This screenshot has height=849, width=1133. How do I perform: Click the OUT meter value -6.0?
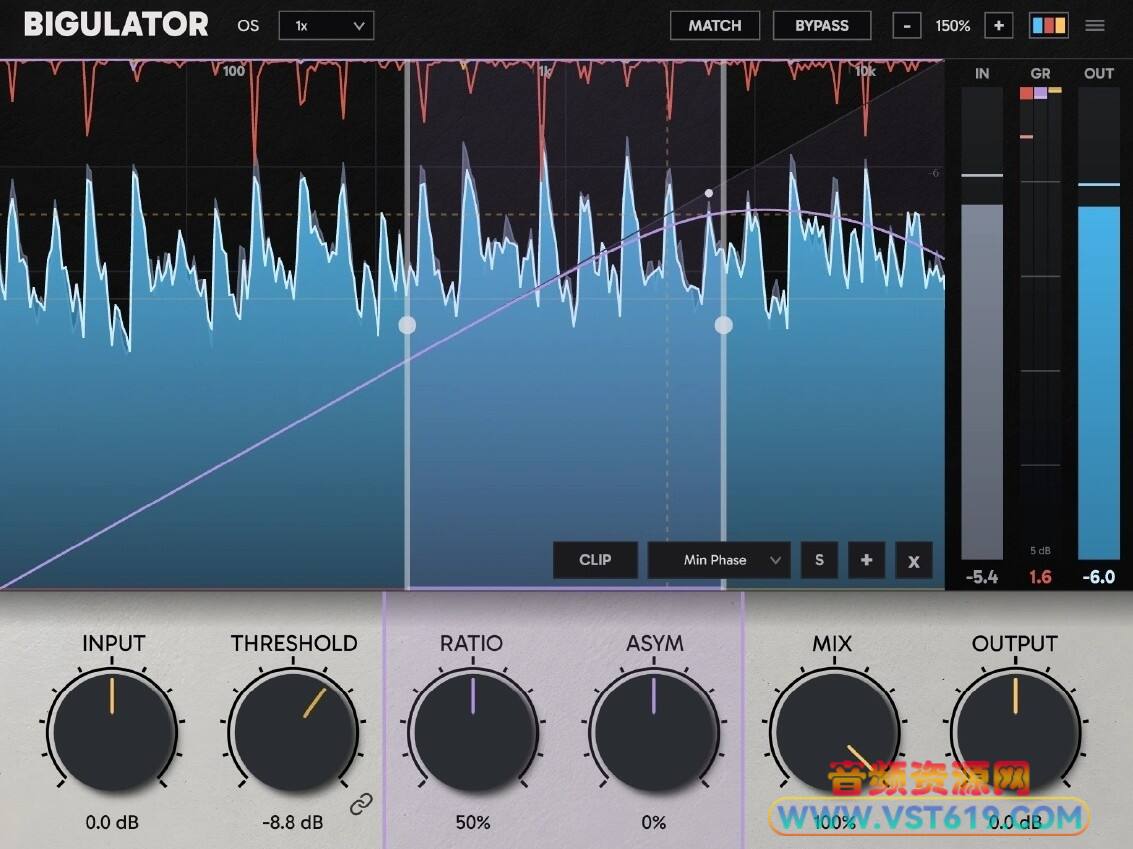click(x=1098, y=577)
